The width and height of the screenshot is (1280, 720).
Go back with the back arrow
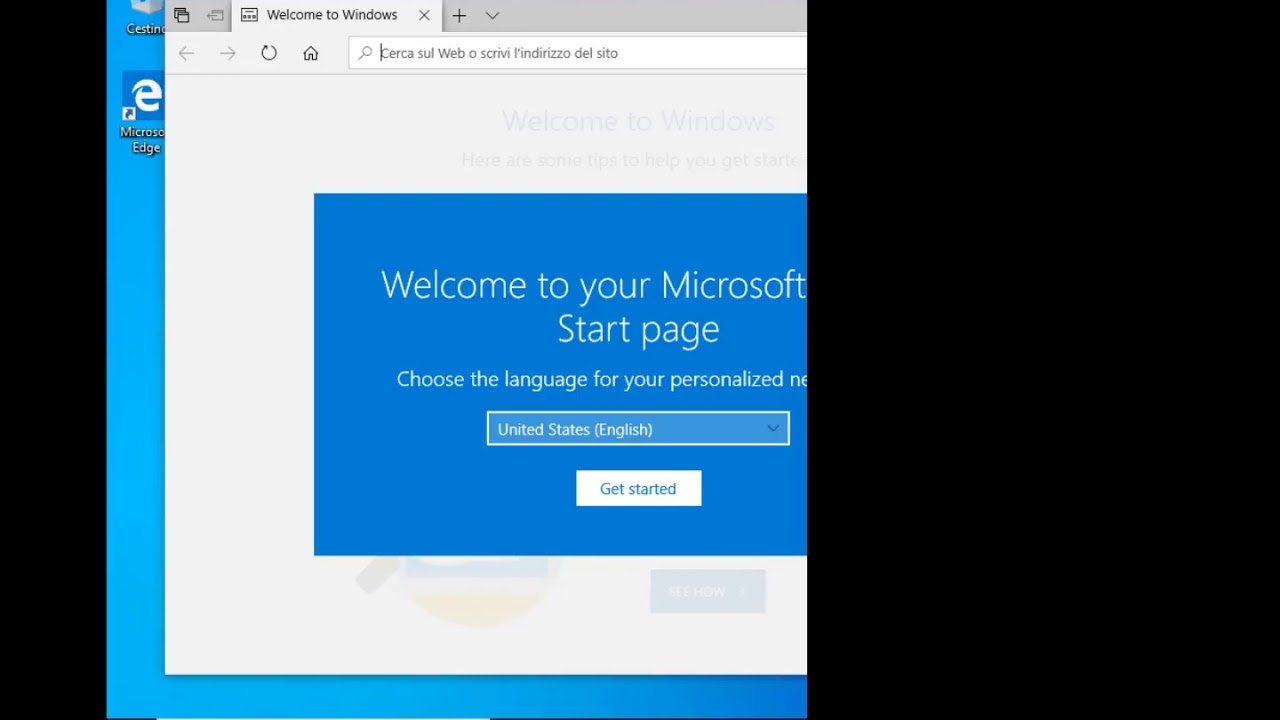186,53
